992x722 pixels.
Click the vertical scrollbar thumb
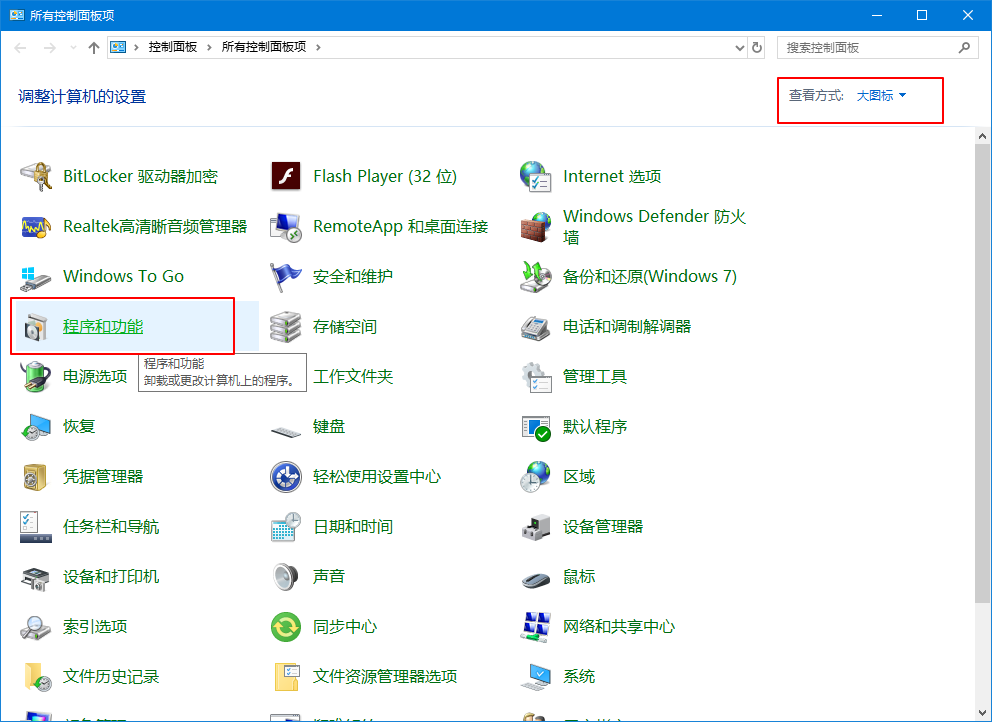click(983, 373)
